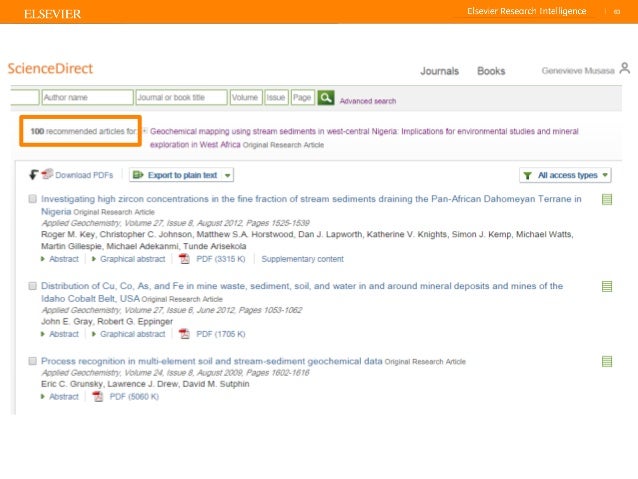Click the green list icon beside the zircon article
Screen dimensions: 638x479
pyautogui.click(x=607, y=199)
